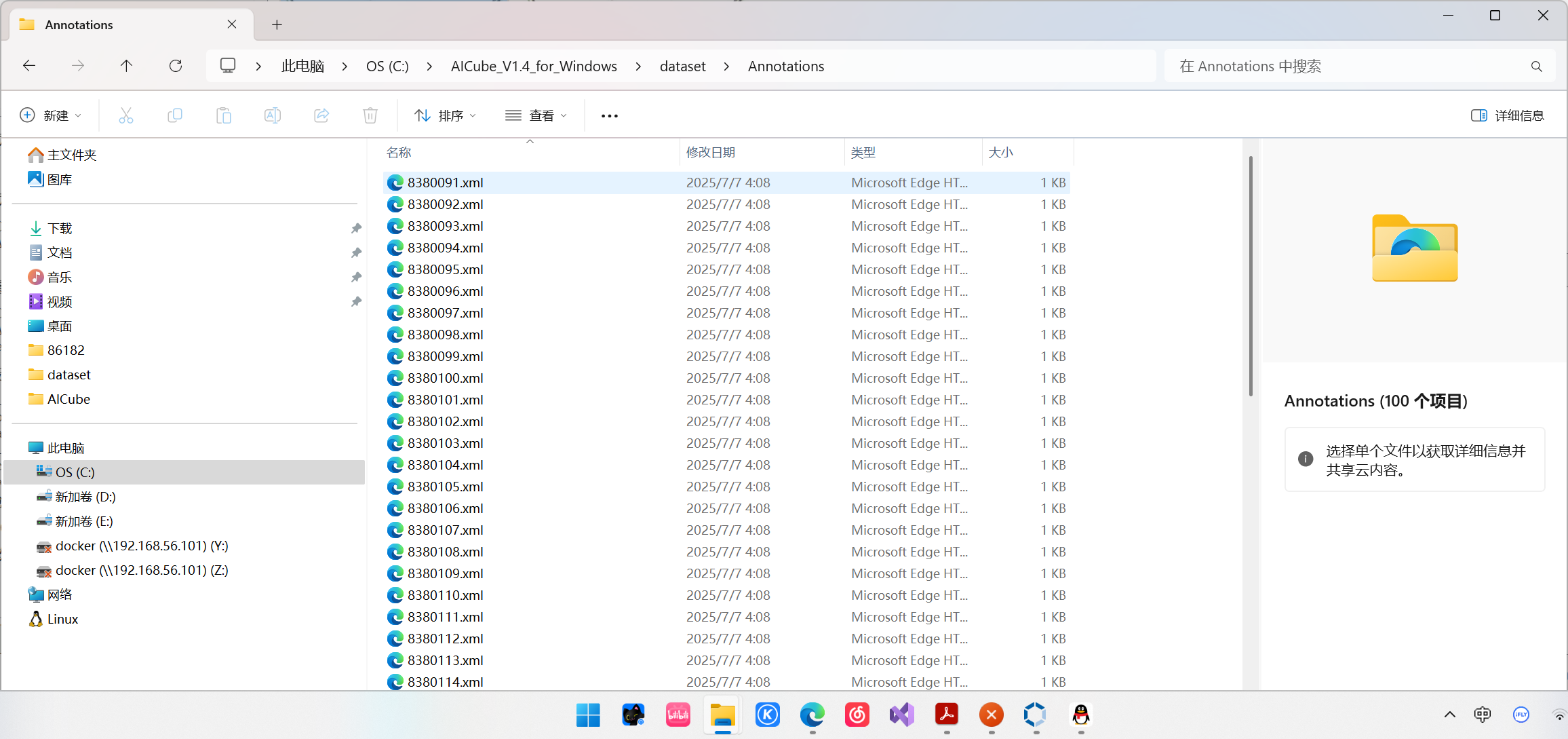Go up one folder level
Screen dimensions: 1568x739
click(x=126, y=66)
